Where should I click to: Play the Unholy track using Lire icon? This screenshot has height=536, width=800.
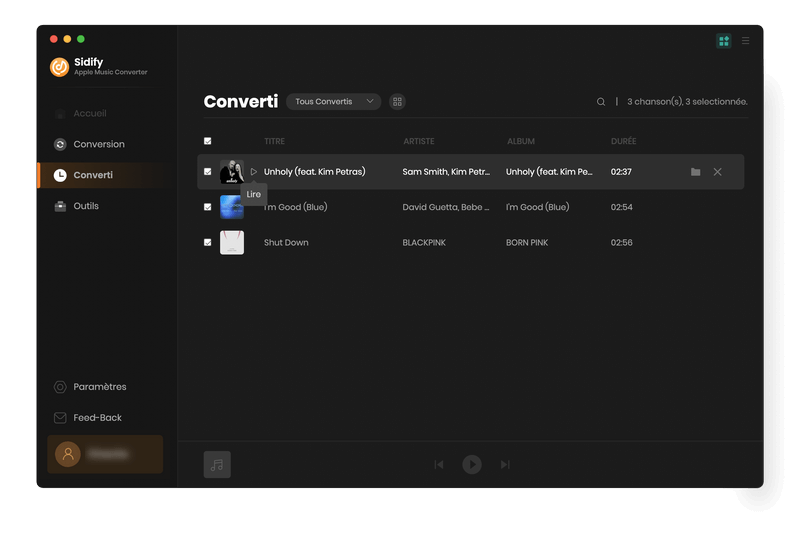[x=254, y=172]
